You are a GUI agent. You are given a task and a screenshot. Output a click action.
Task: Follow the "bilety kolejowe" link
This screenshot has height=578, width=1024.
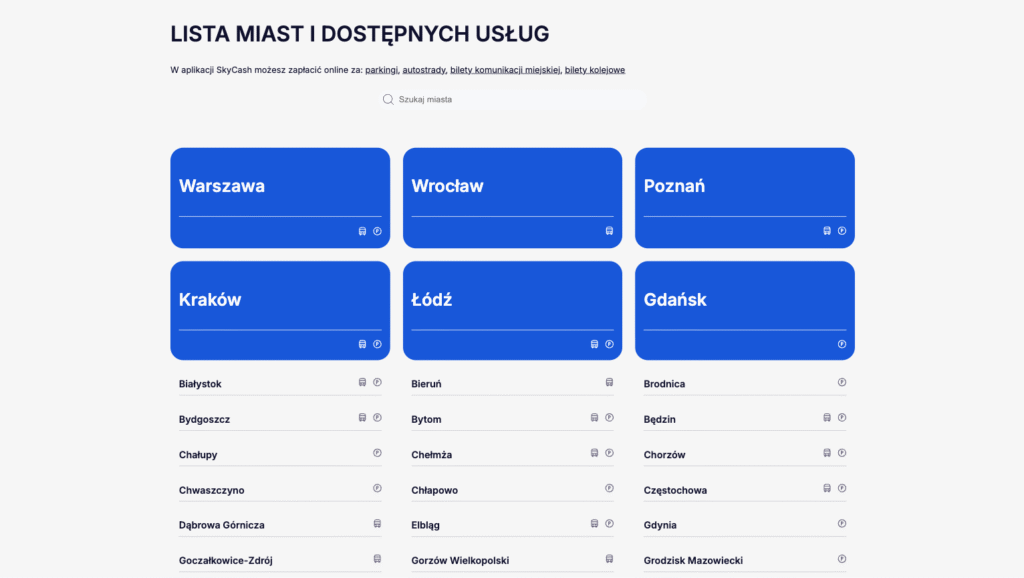[595, 70]
